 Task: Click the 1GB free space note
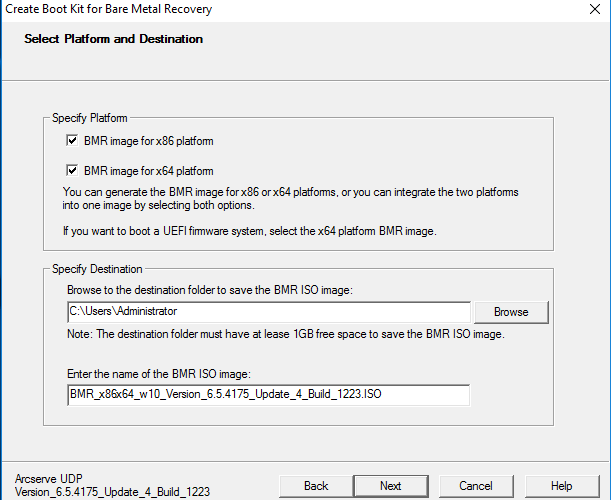click(286, 334)
